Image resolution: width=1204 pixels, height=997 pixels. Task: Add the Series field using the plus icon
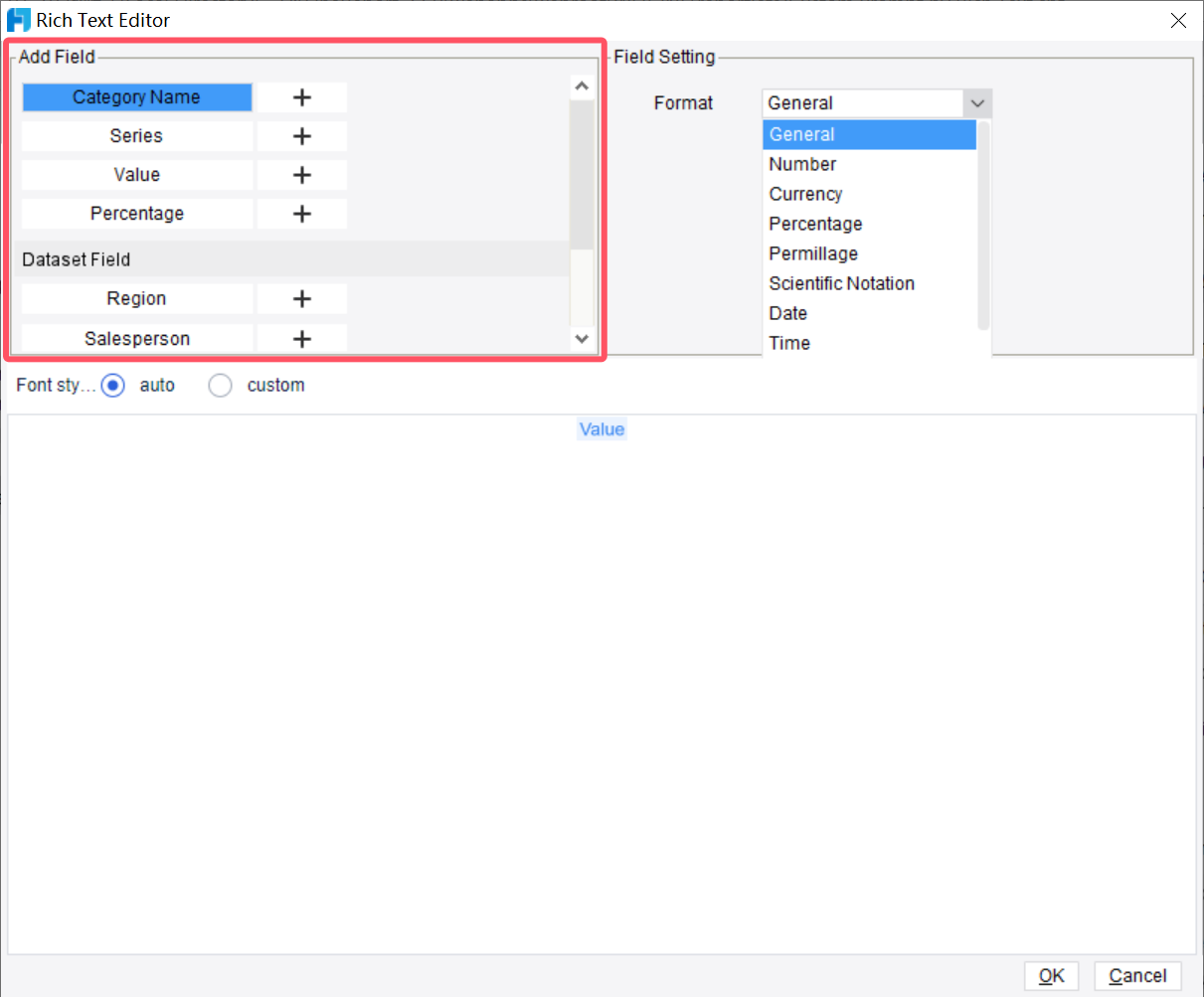click(301, 136)
